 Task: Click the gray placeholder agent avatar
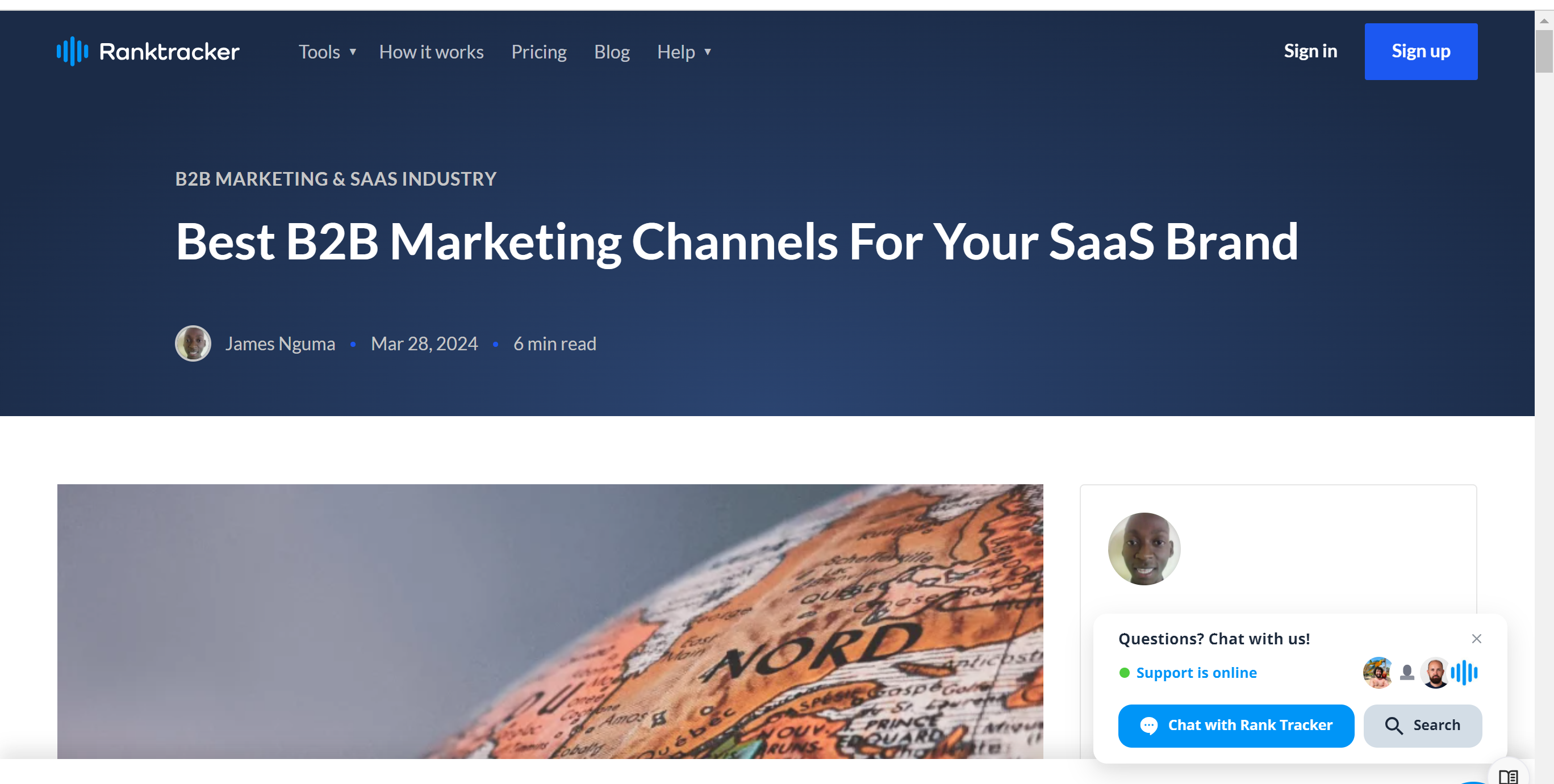(x=1407, y=672)
